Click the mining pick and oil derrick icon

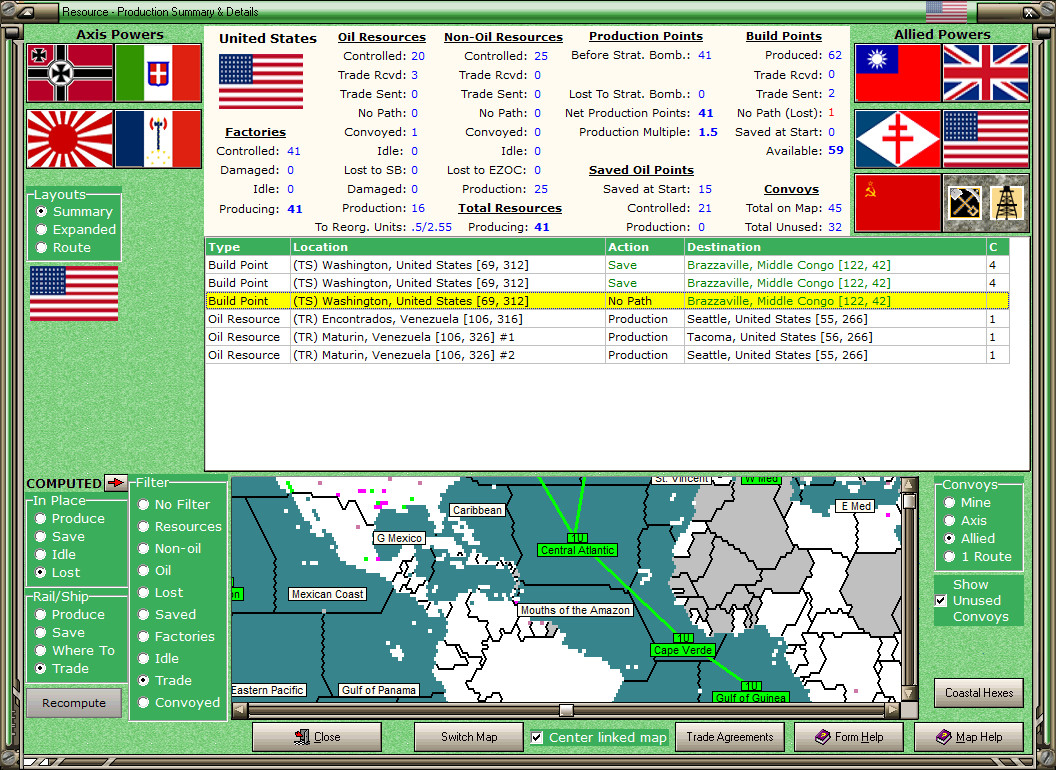click(x=986, y=203)
